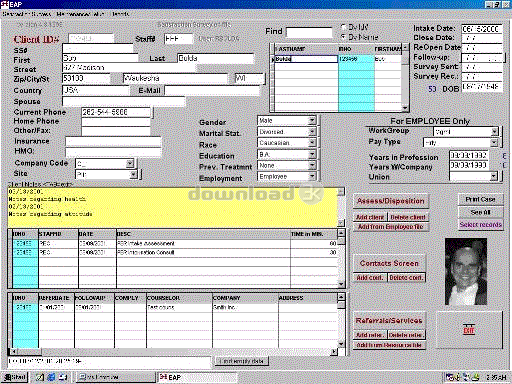The image size is (512, 384).
Task: Click the red Exit door icon
Action: [x=469, y=329]
